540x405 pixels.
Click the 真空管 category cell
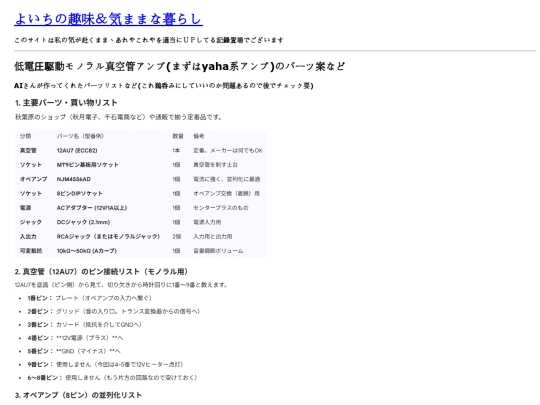click(28, 150)
